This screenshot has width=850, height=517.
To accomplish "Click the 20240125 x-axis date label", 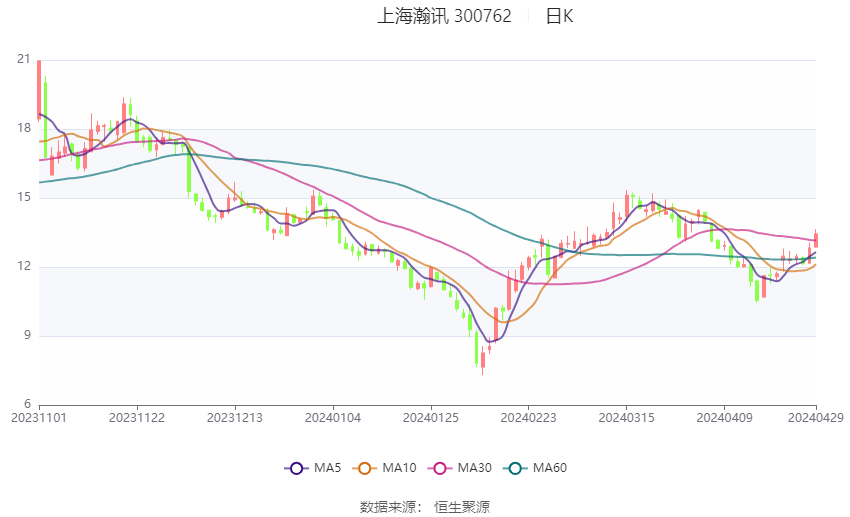I will point(430,418).
